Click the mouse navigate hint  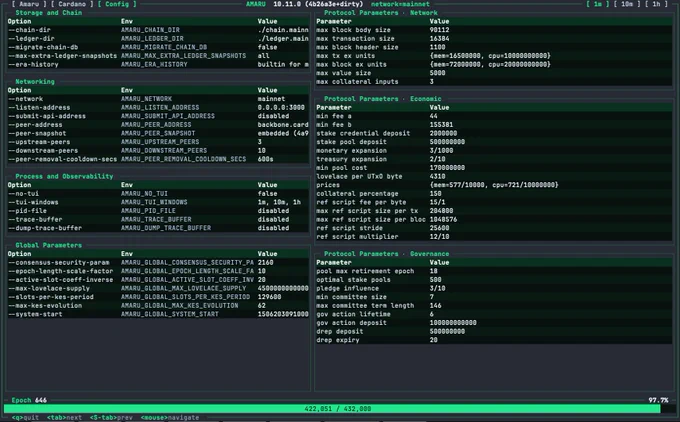pos(170,417)
